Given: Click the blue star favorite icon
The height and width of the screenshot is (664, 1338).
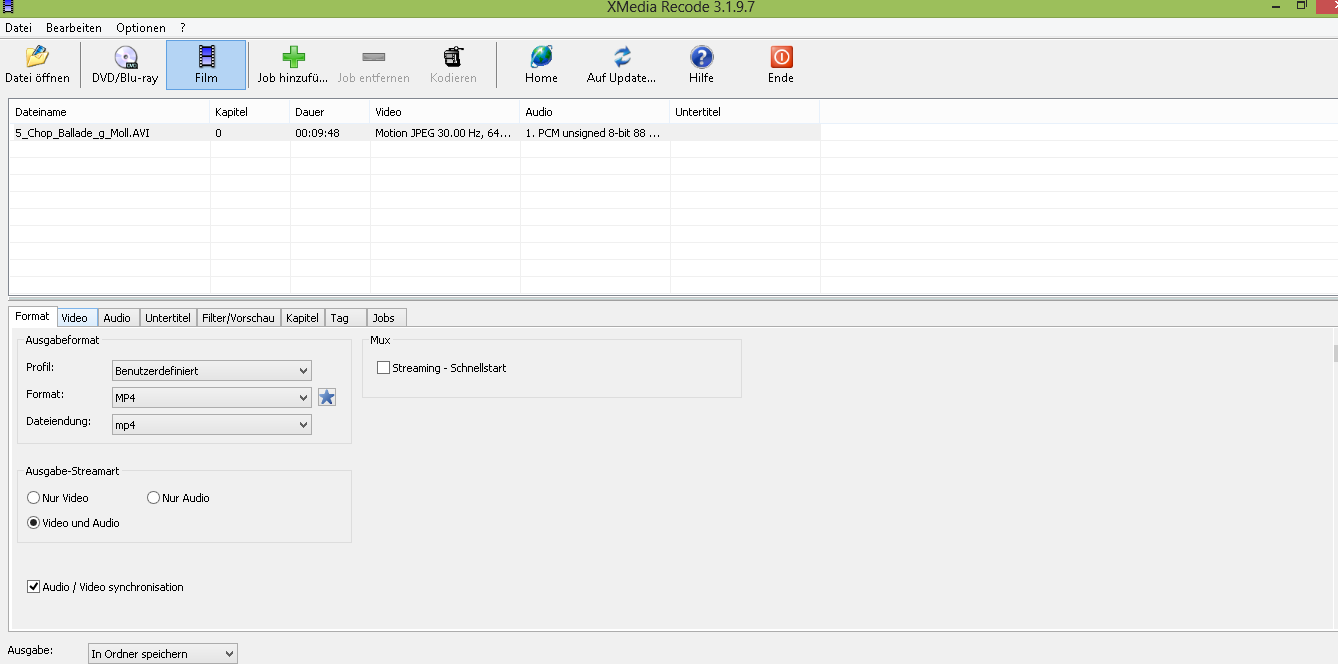Looking at the screenshot, I should (327, 397).
